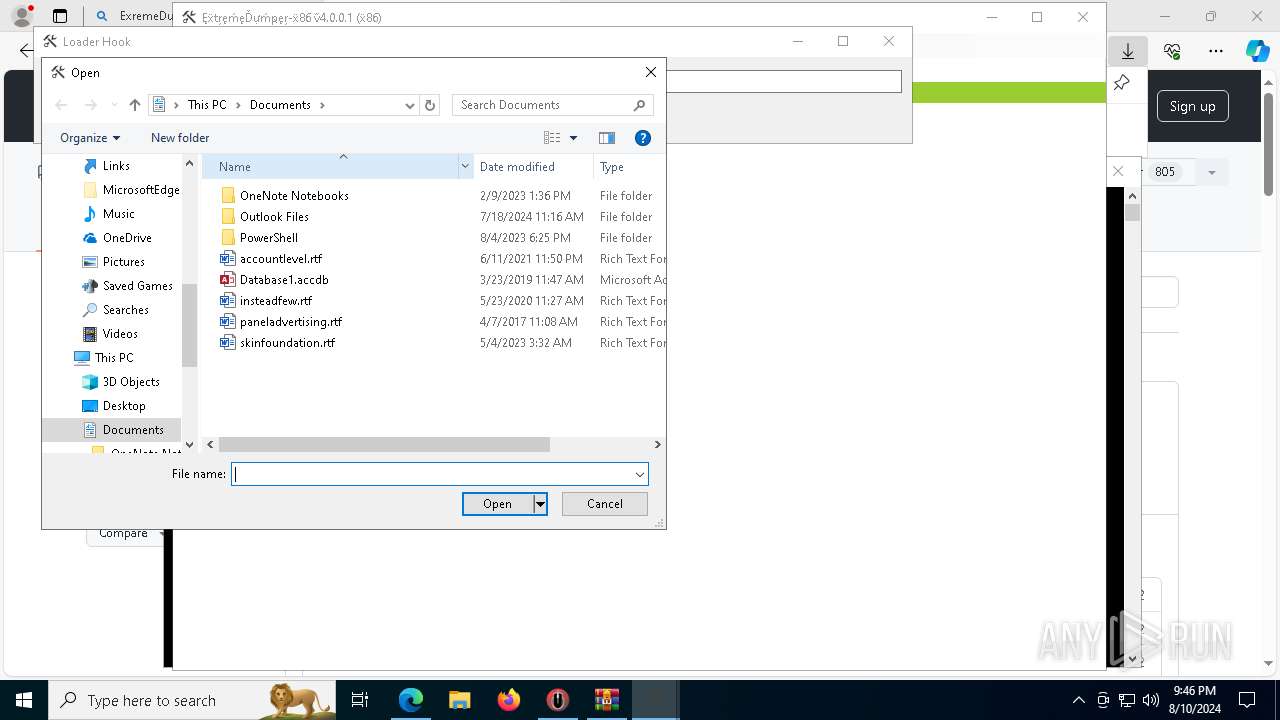This screenshot has width=1280, height=720.
Task: Change the file view layout icon
Action: (x=552, y=138)
